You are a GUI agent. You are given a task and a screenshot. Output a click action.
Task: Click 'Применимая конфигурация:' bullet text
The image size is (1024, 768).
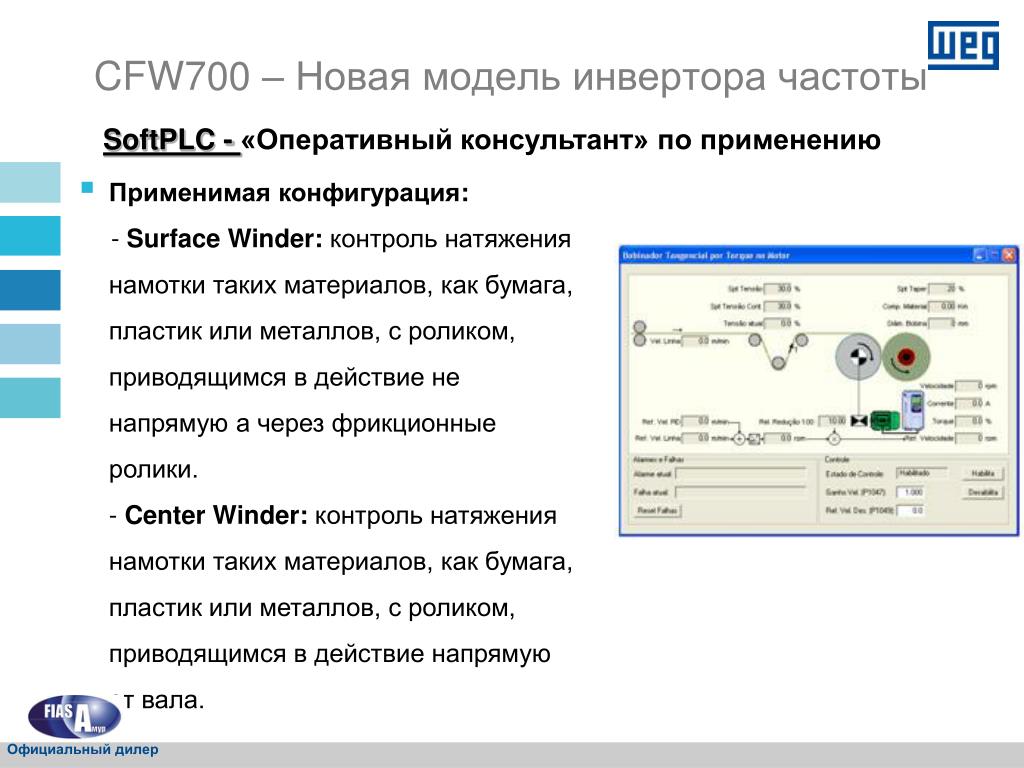(289, 193)
